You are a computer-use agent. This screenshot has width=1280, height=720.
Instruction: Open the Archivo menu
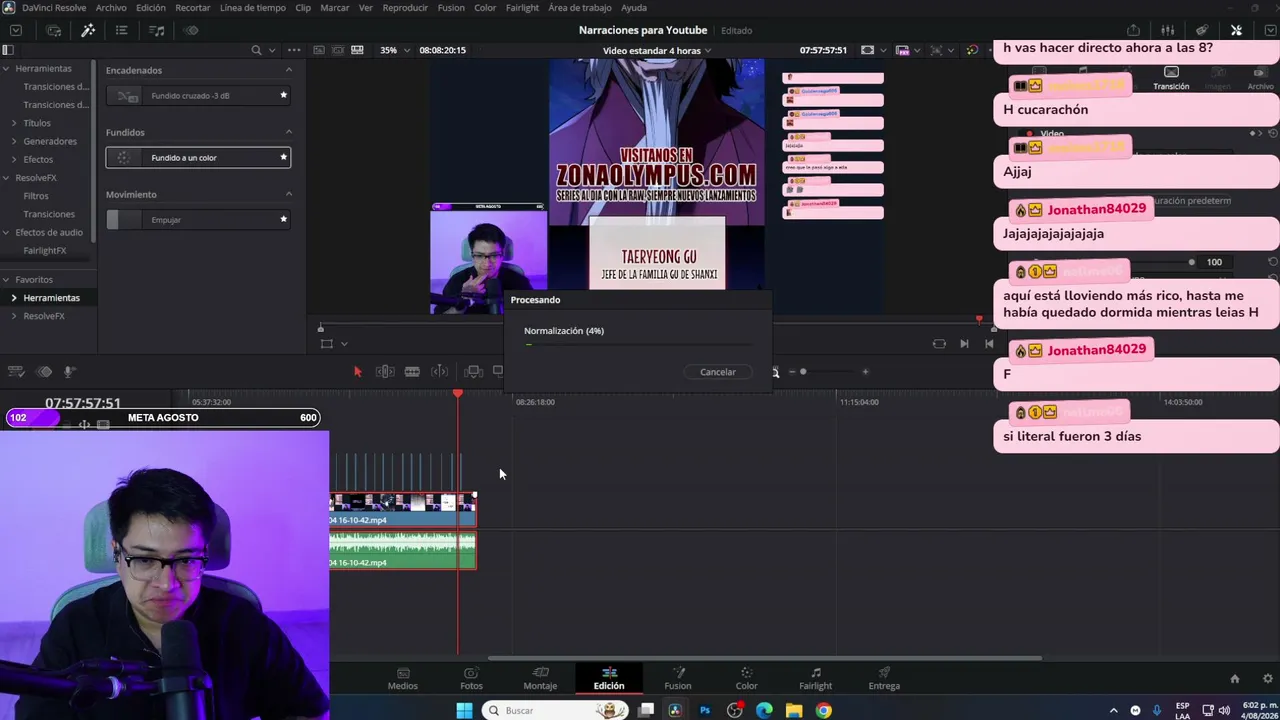coord(111,8)
